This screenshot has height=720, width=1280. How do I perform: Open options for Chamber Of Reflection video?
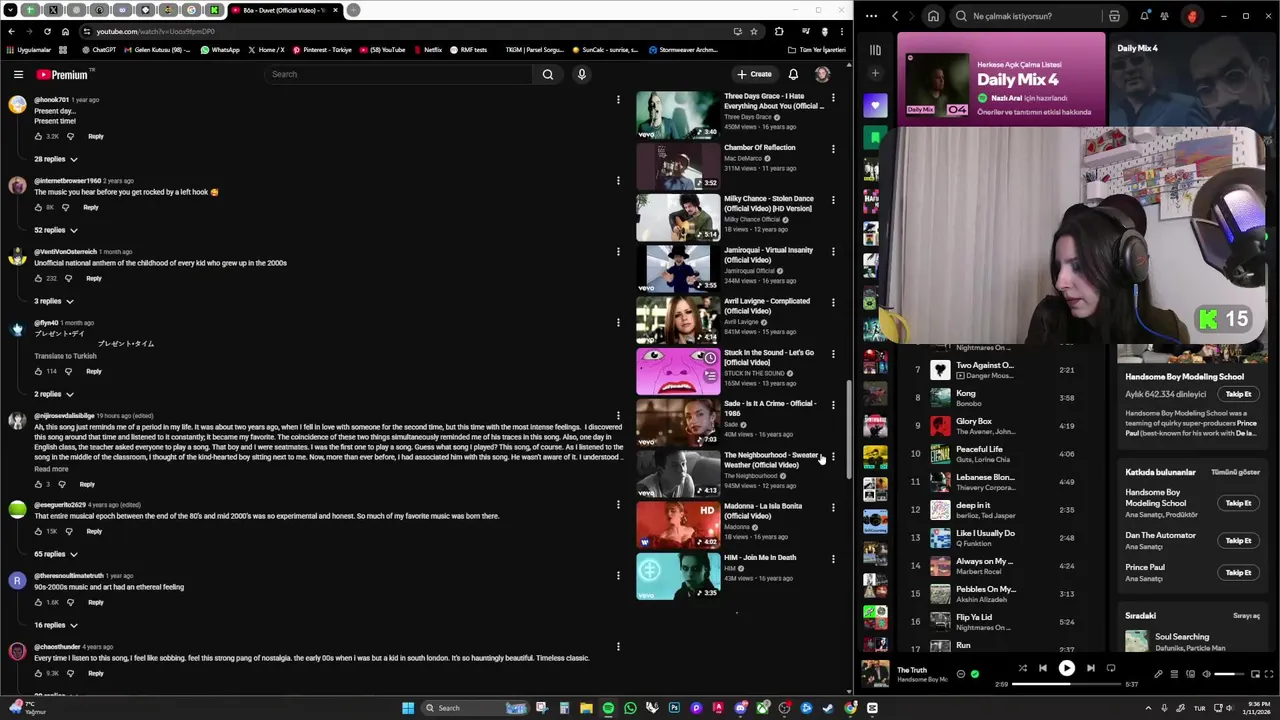click(833, 149)
